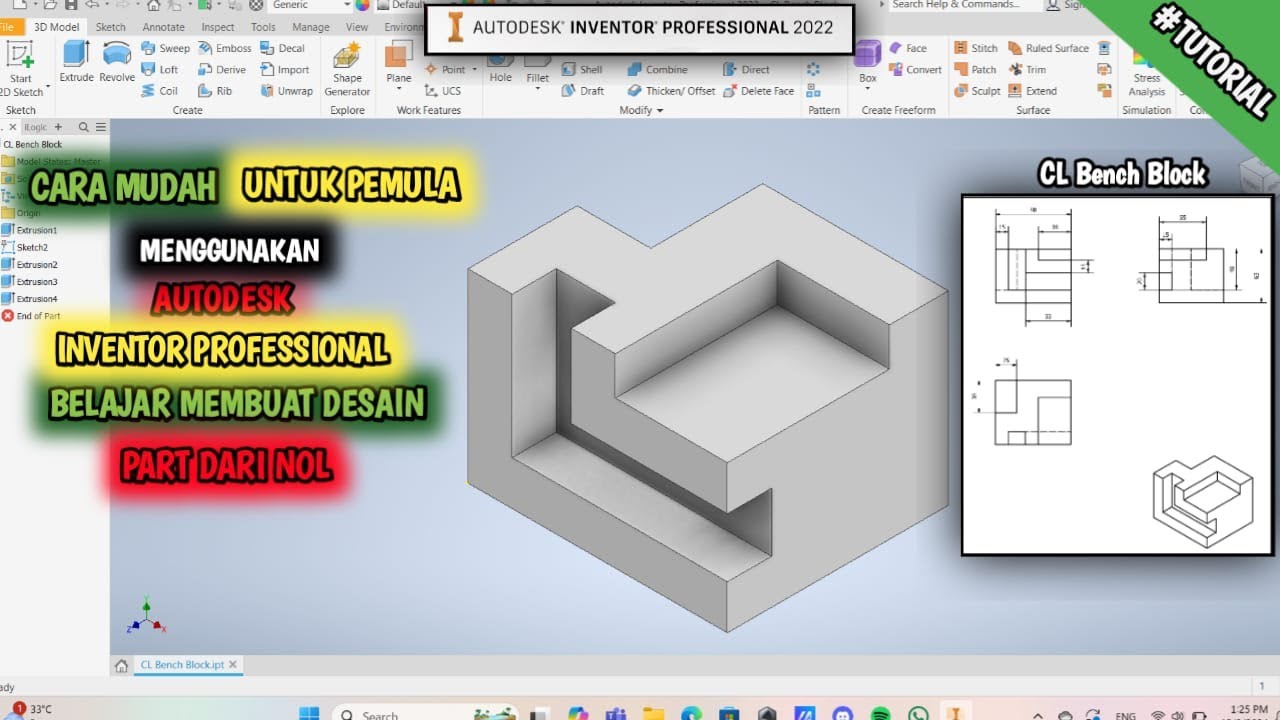The height and width of the screenshot is (720, 1280).
Task: Select the Stitch surface tool
Action: 976,48
